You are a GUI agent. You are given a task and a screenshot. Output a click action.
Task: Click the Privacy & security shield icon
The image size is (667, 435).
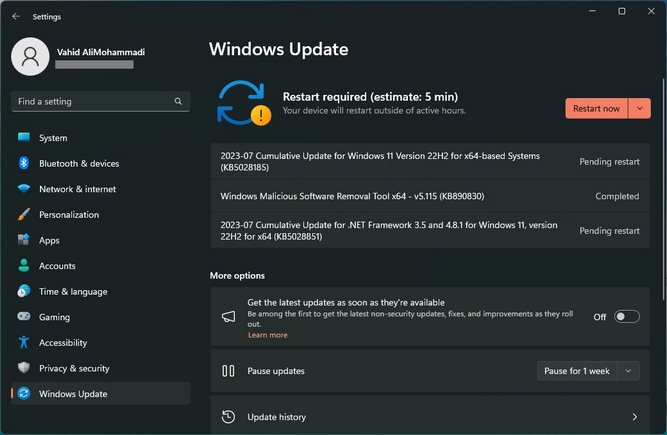(24, 367)
